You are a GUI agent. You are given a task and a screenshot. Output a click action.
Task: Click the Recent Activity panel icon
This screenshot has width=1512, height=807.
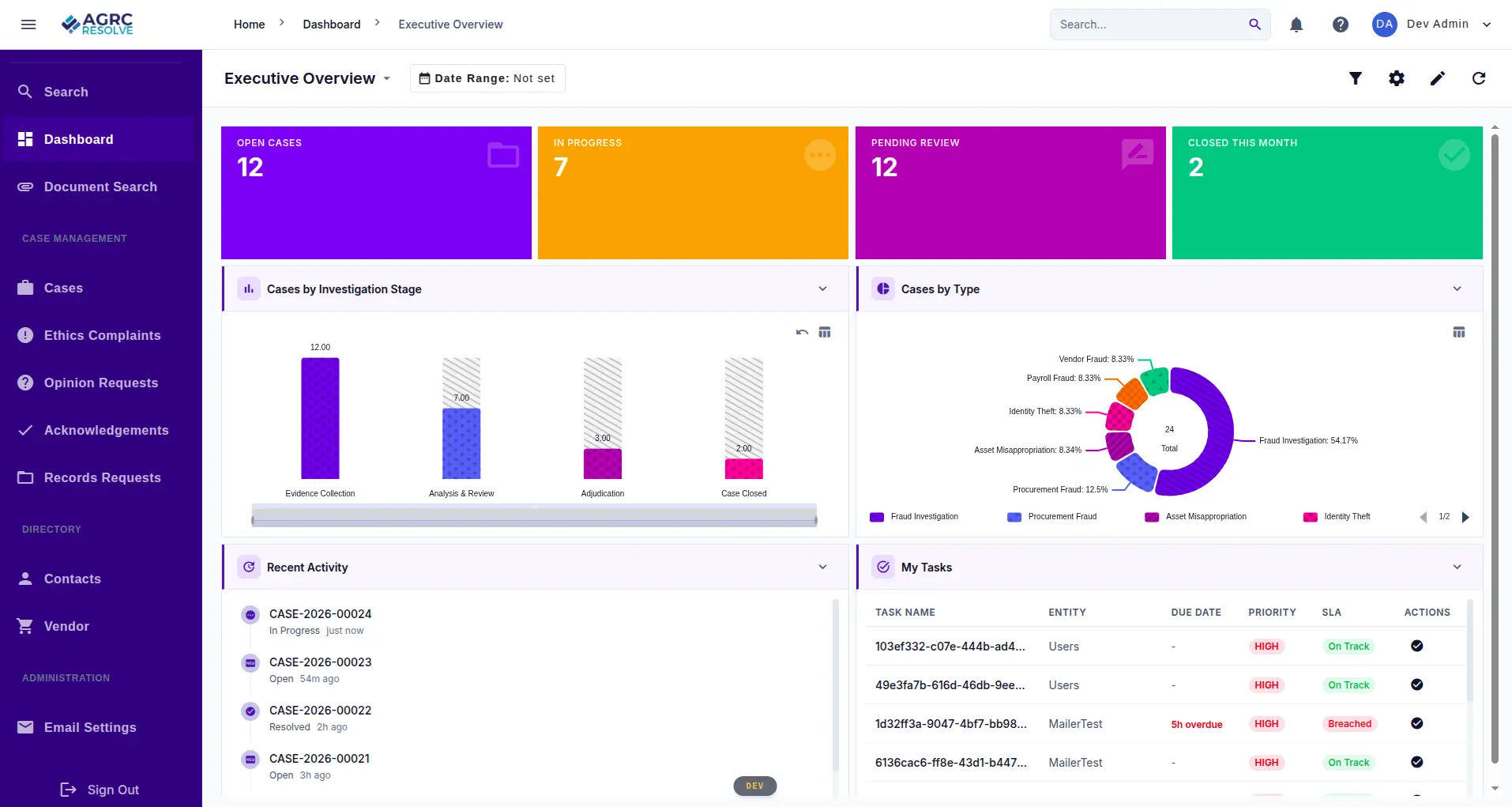click(x=249, y=568)
